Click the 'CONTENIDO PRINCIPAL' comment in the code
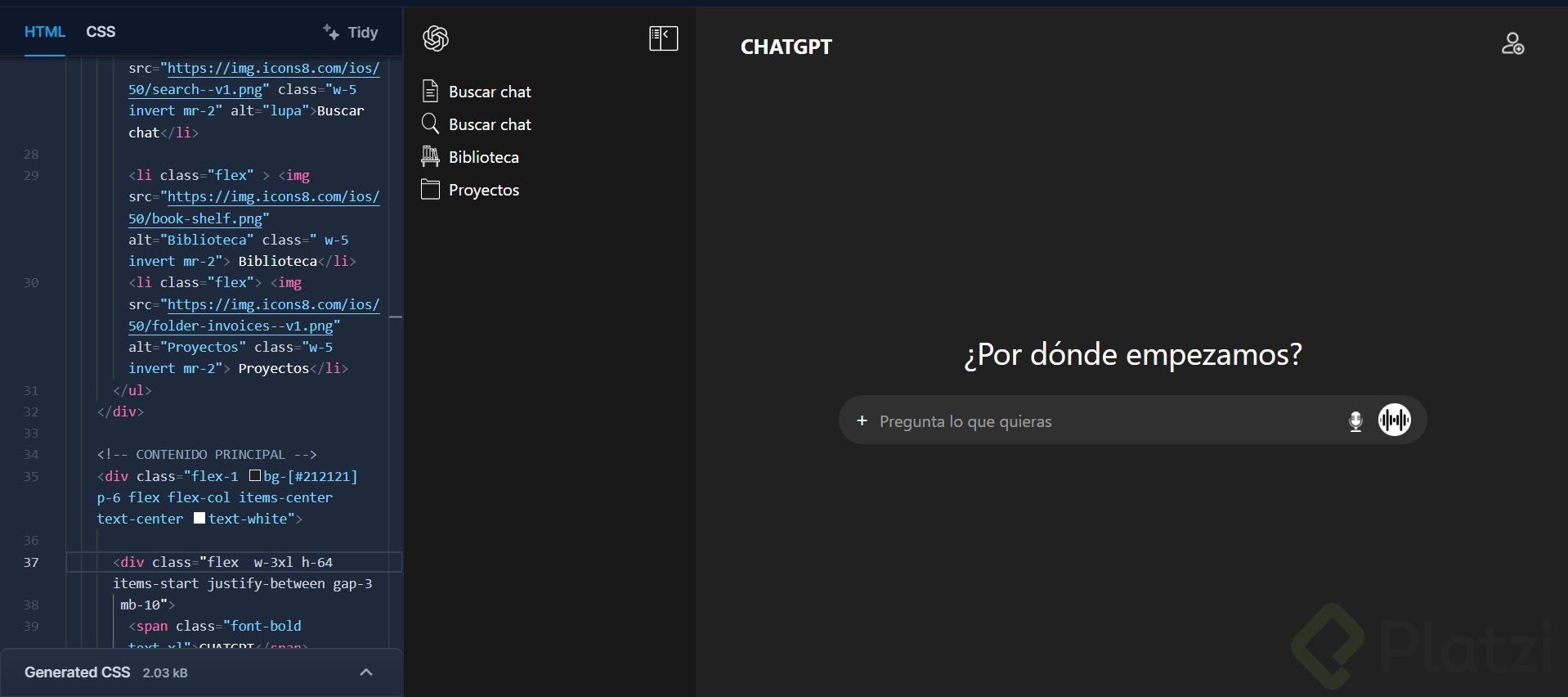The height and width of the screenshot is (697, 1568). [207, 454]
